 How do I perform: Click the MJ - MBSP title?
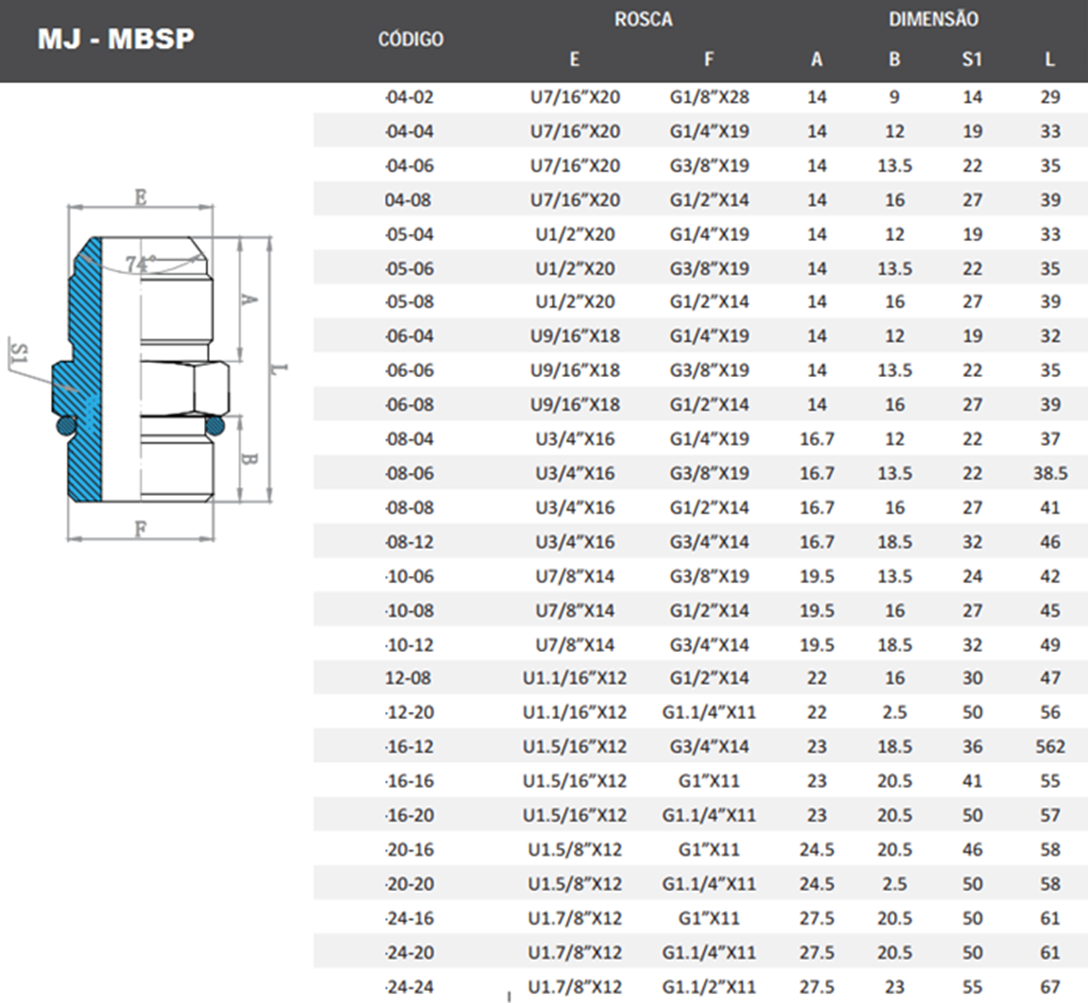point(116,39)
